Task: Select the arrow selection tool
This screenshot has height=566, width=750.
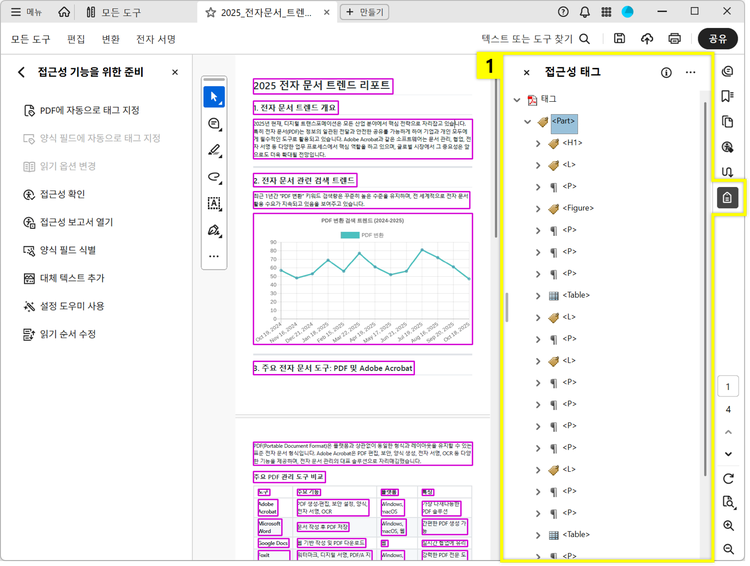Action: coord(214,97)
